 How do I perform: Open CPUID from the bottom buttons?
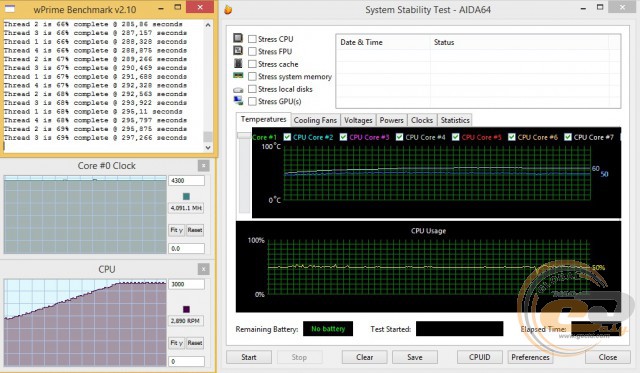pyautogui.click(x=480, y=357)
